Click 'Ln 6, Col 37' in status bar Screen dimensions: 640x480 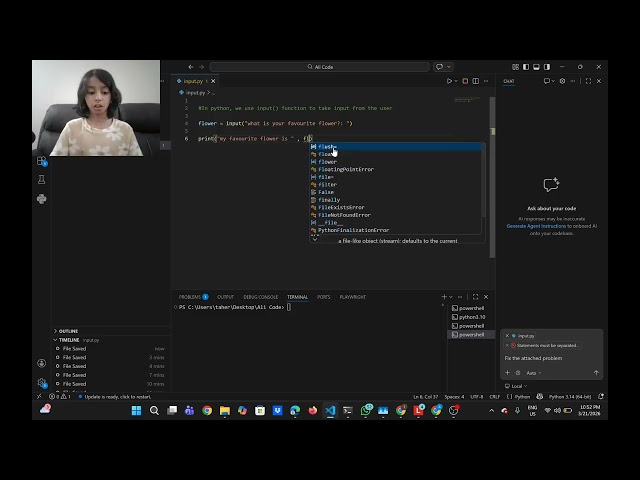tap(426, 396)
